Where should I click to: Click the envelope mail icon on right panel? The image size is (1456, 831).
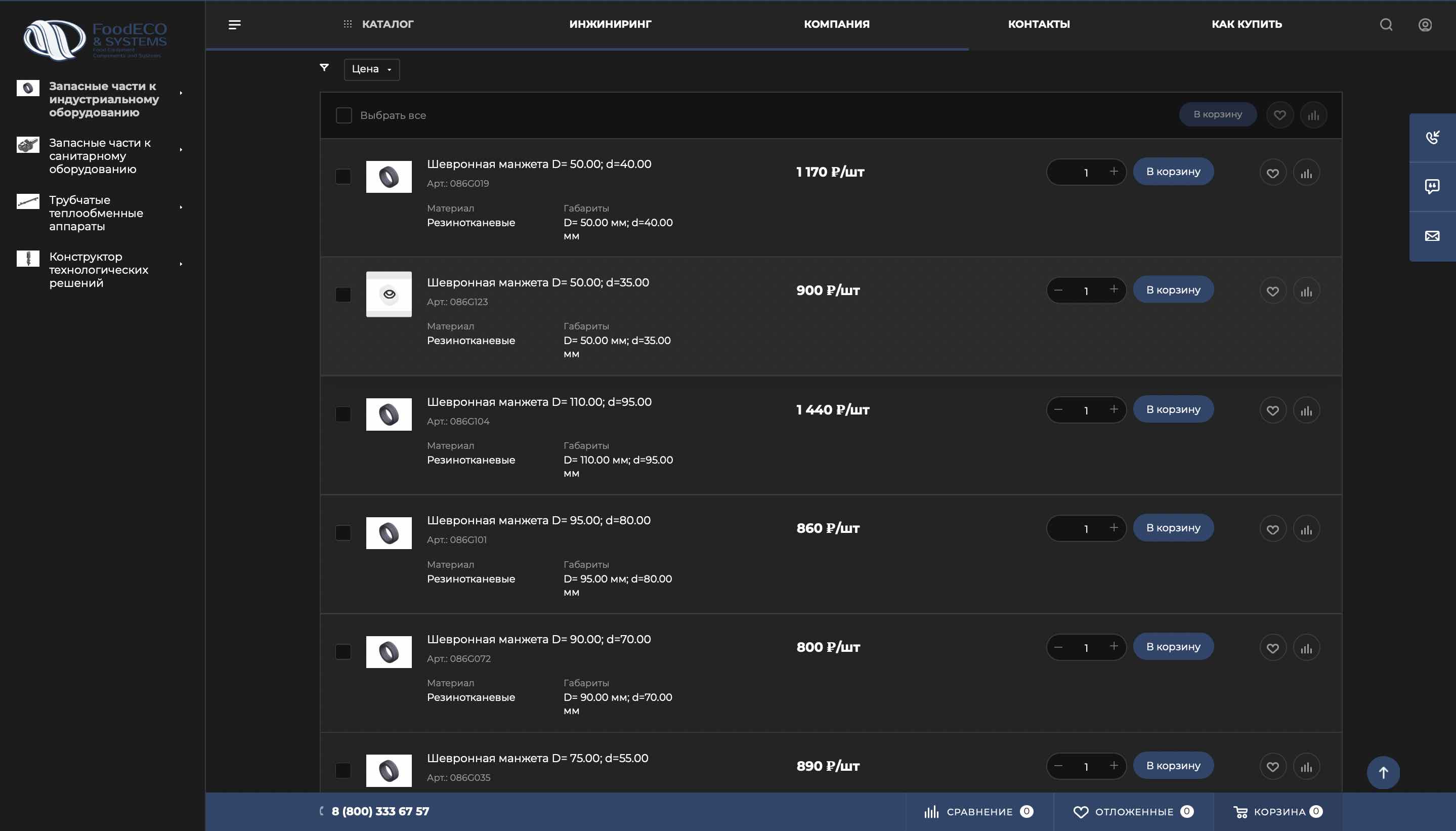(1432, 236)
